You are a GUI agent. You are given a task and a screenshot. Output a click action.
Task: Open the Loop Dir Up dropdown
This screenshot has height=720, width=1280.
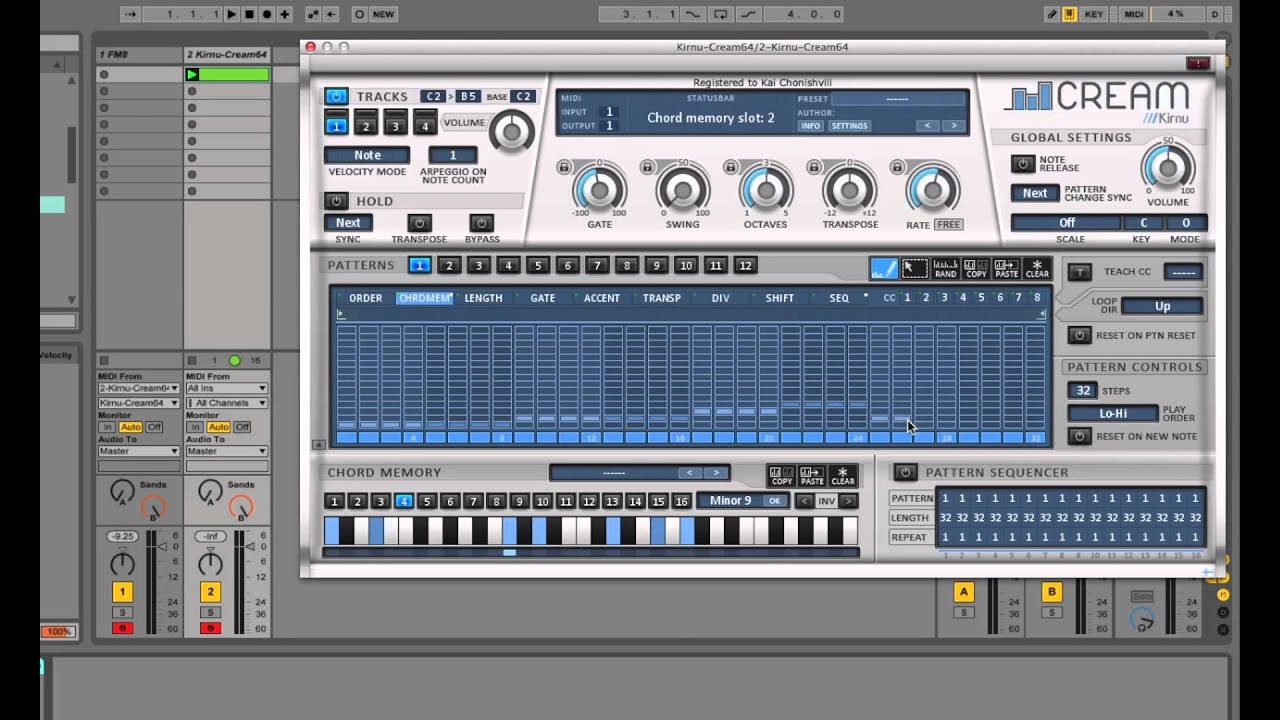(x=1162, y=306)
